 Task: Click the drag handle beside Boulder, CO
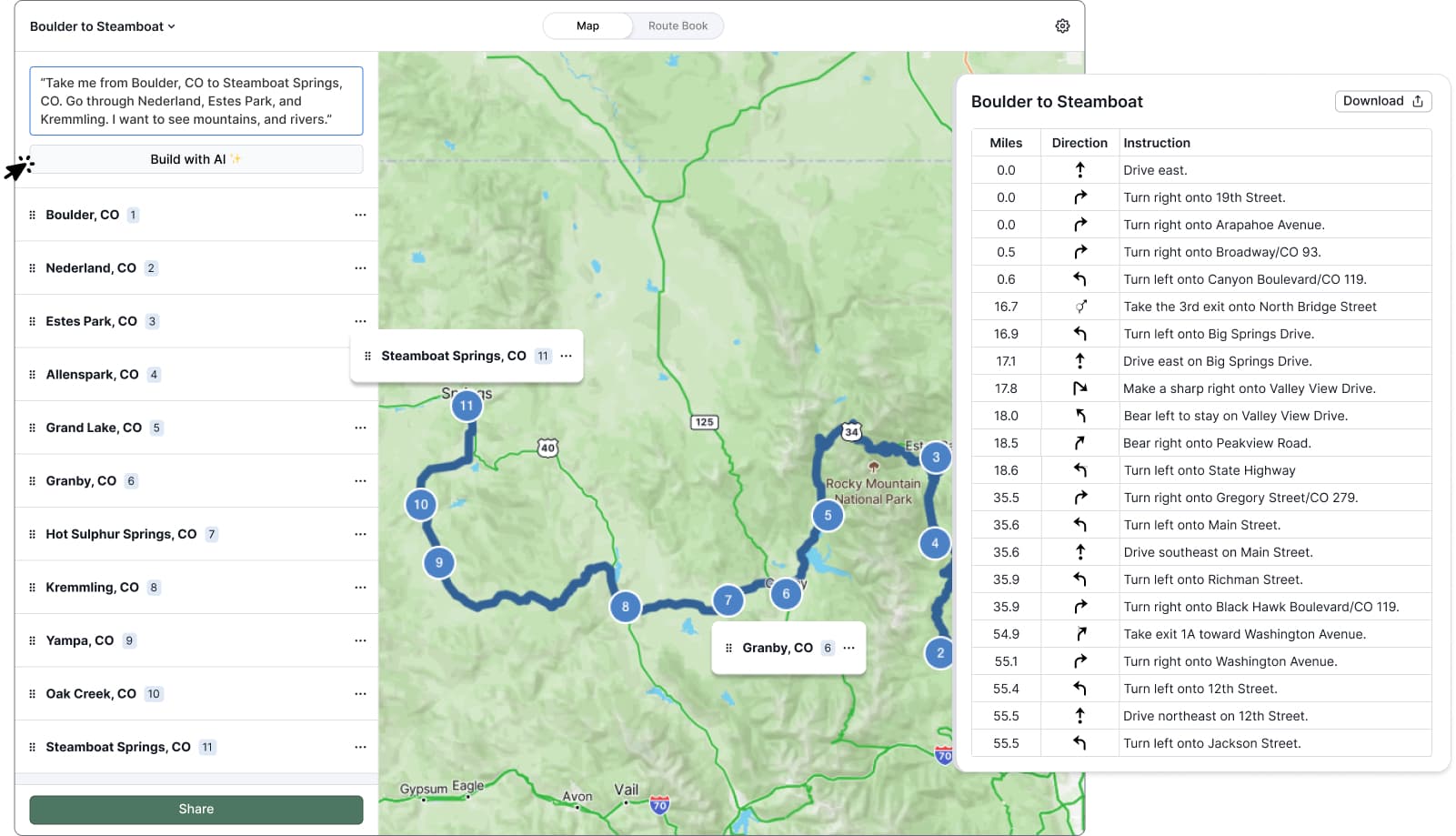pos(33,216)
